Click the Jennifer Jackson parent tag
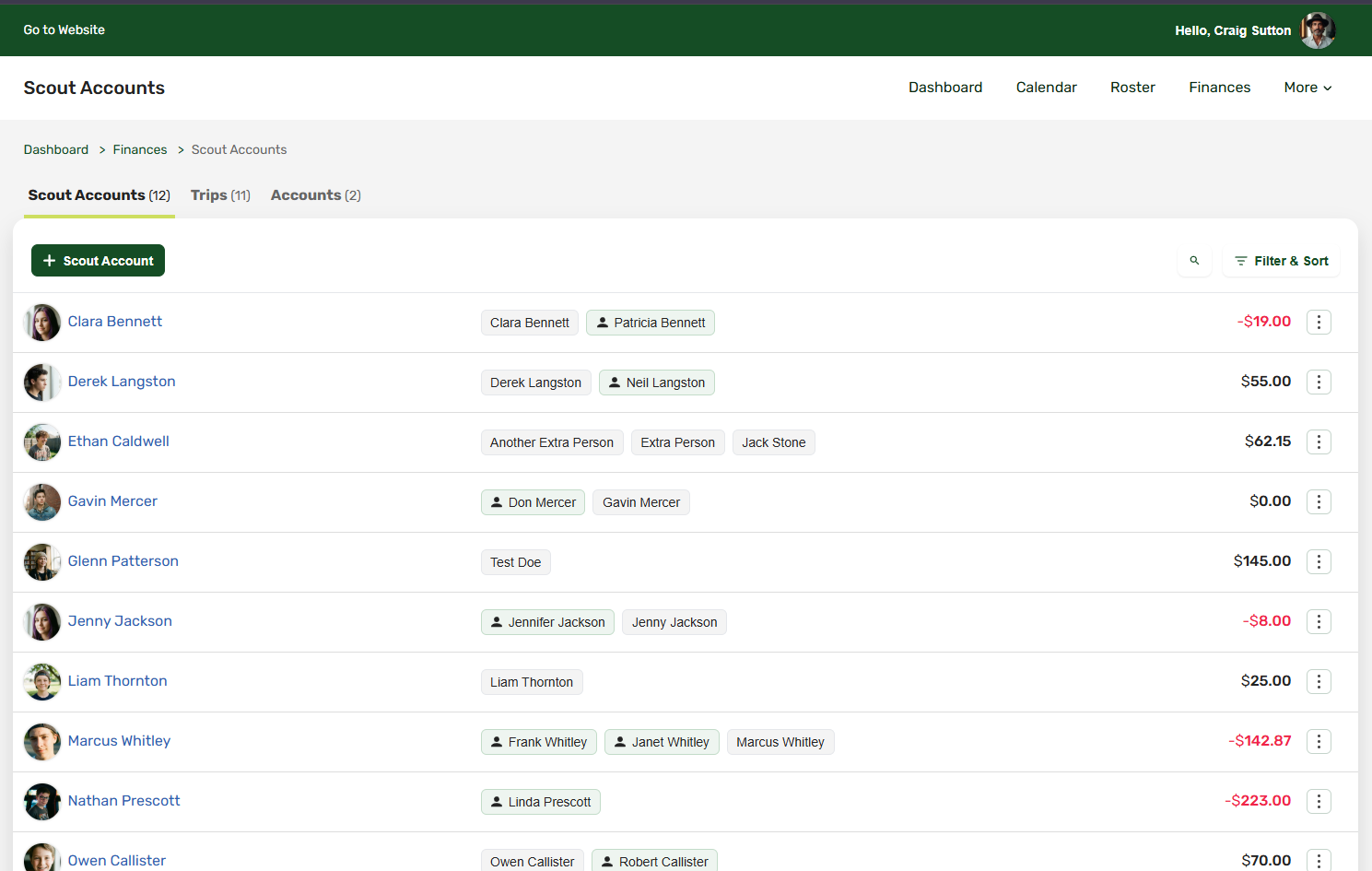The width and height of the screenshot is (1372, 871). pyautogui.click(x=547, y=622)
